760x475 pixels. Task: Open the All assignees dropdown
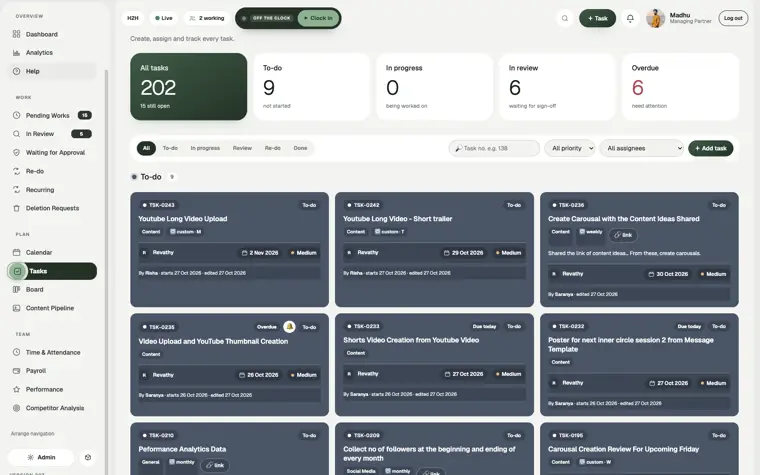[x=642, y=148]
